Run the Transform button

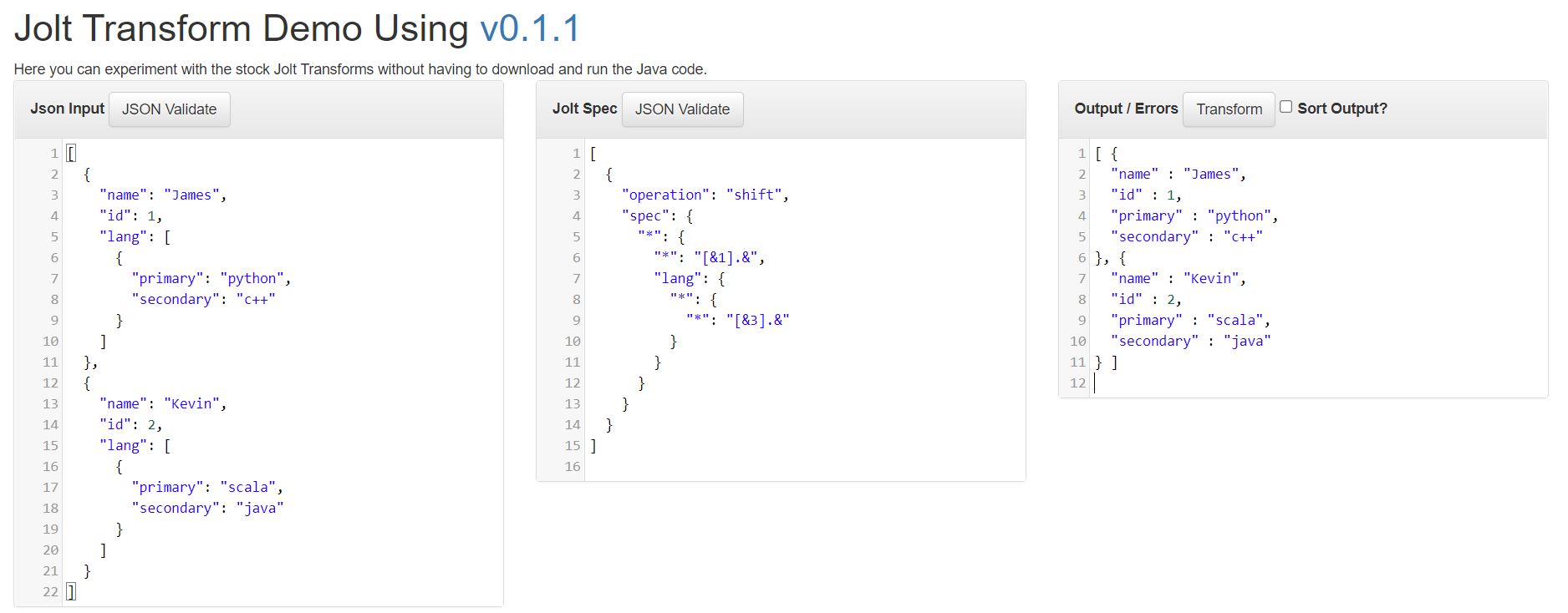(x=1229, y=109)
